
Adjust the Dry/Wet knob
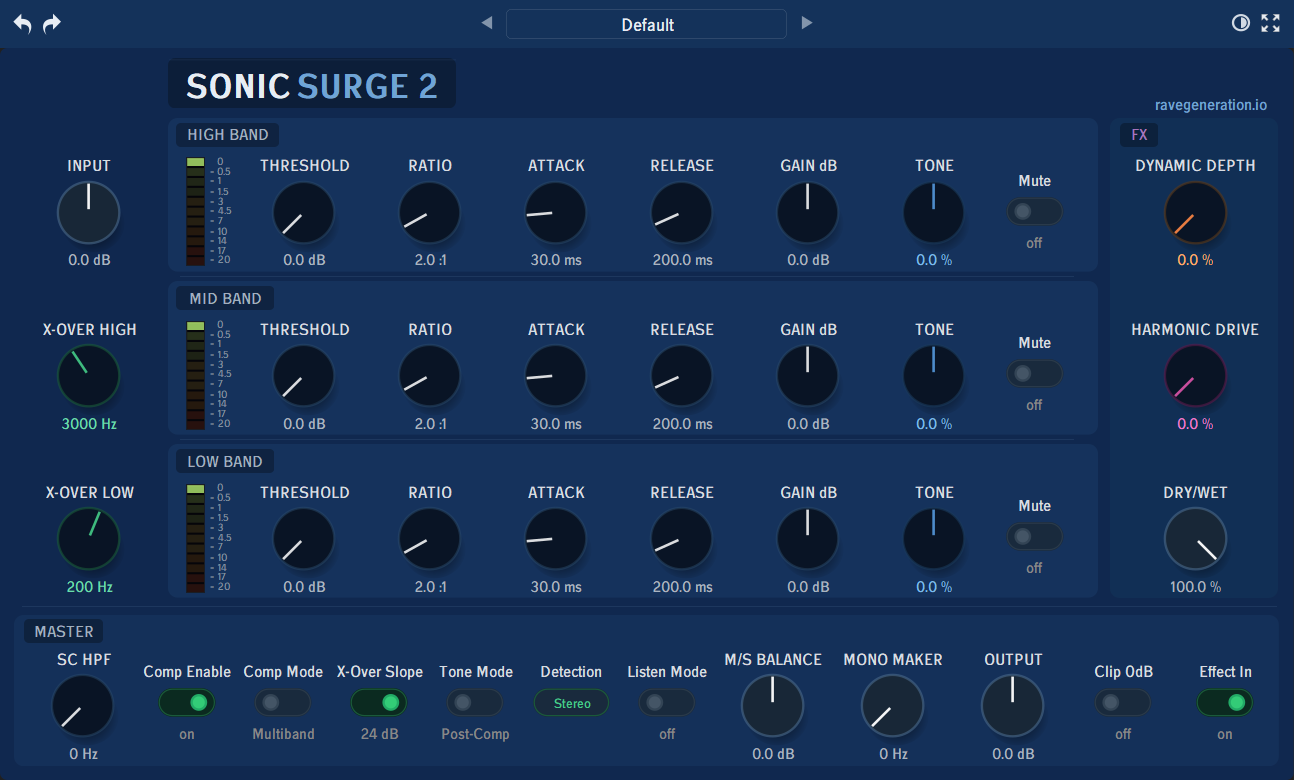click(x=1195, y=538)
